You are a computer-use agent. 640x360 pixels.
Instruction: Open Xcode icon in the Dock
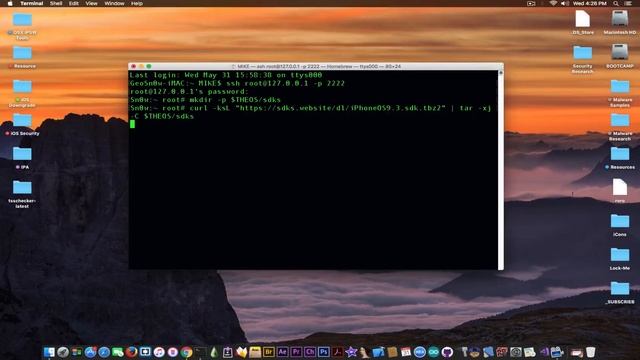(378, 352)
